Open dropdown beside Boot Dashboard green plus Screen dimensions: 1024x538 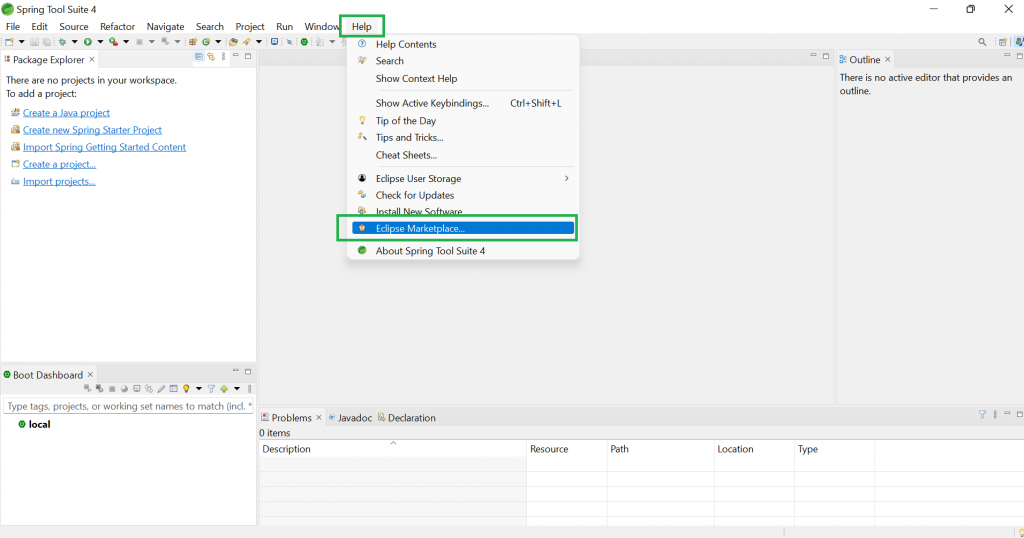[237, 388]
